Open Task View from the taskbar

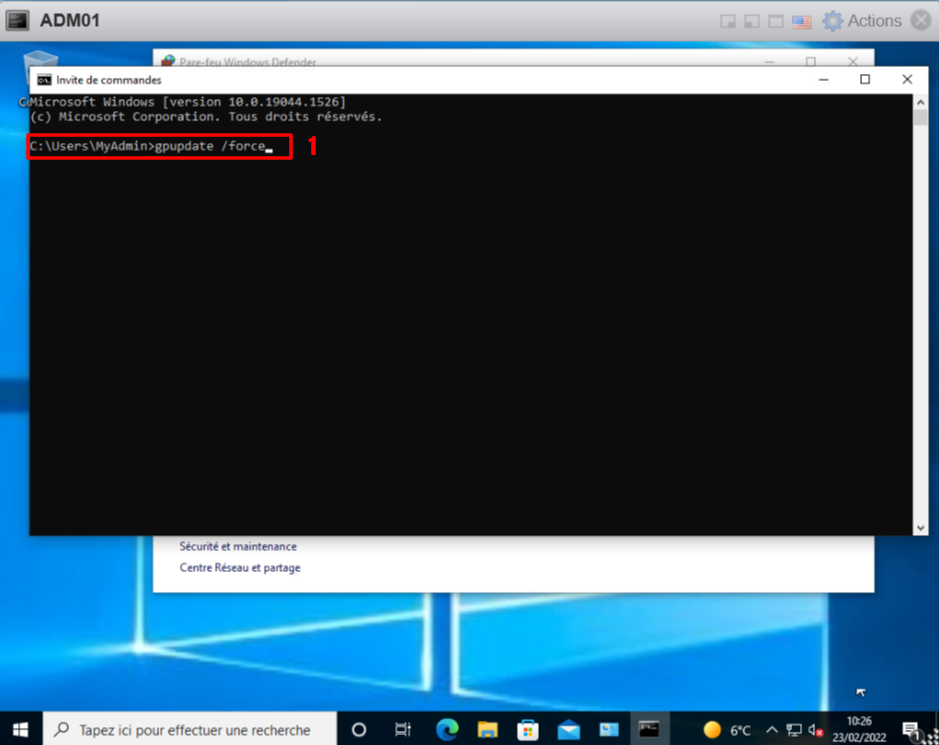click(x=403, y=729)
